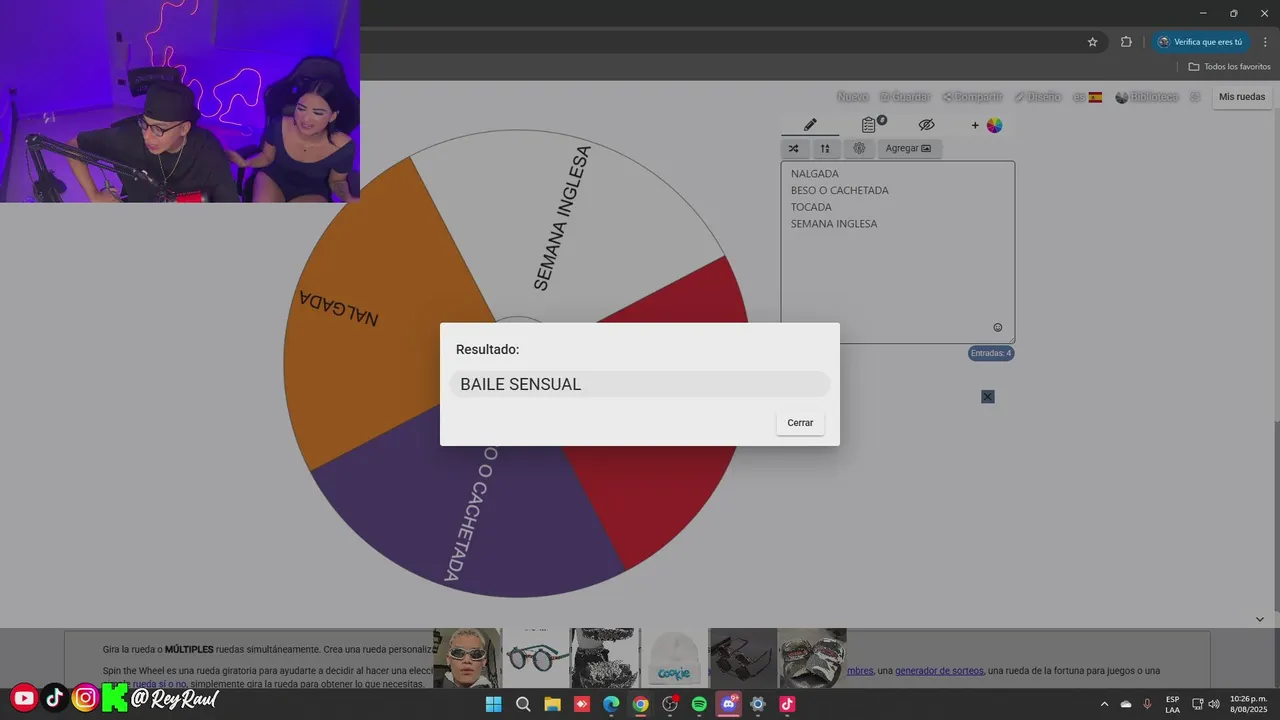Image resolution: width=1280 pixels, height=720 pixels.
Task: Open advanced entry options gear
Action: tap(858, 148)
